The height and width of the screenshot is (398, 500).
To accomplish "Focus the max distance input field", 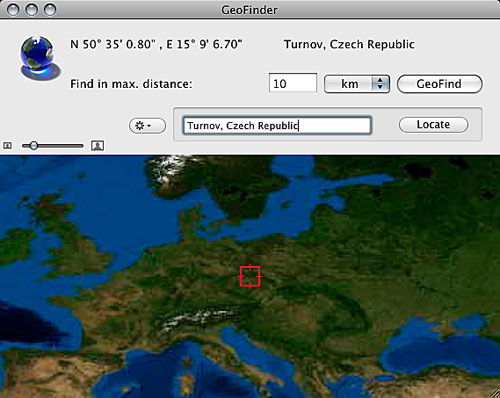I will point(293,83).
